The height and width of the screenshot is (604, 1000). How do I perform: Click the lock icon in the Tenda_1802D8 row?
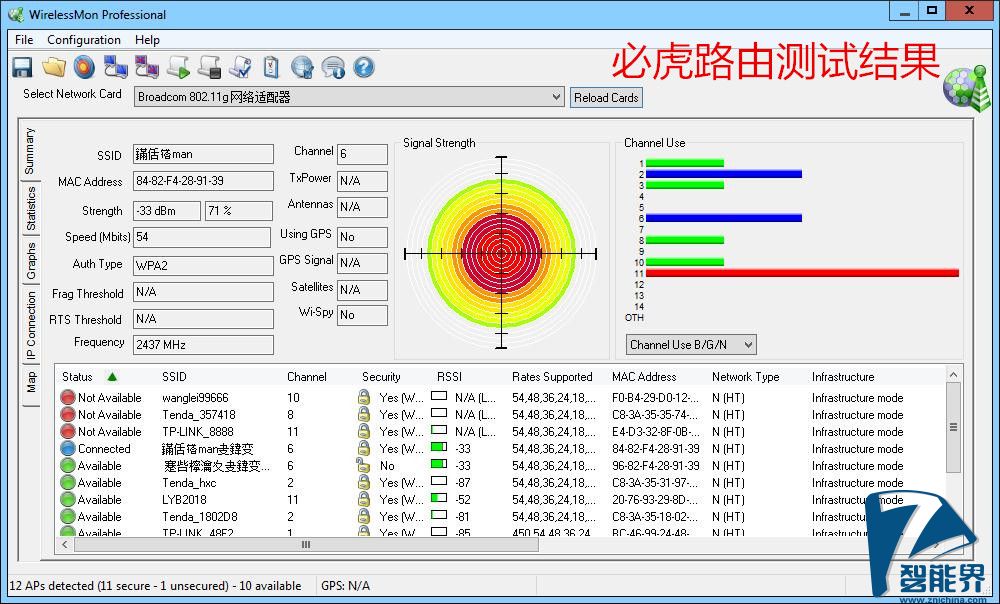364,517
